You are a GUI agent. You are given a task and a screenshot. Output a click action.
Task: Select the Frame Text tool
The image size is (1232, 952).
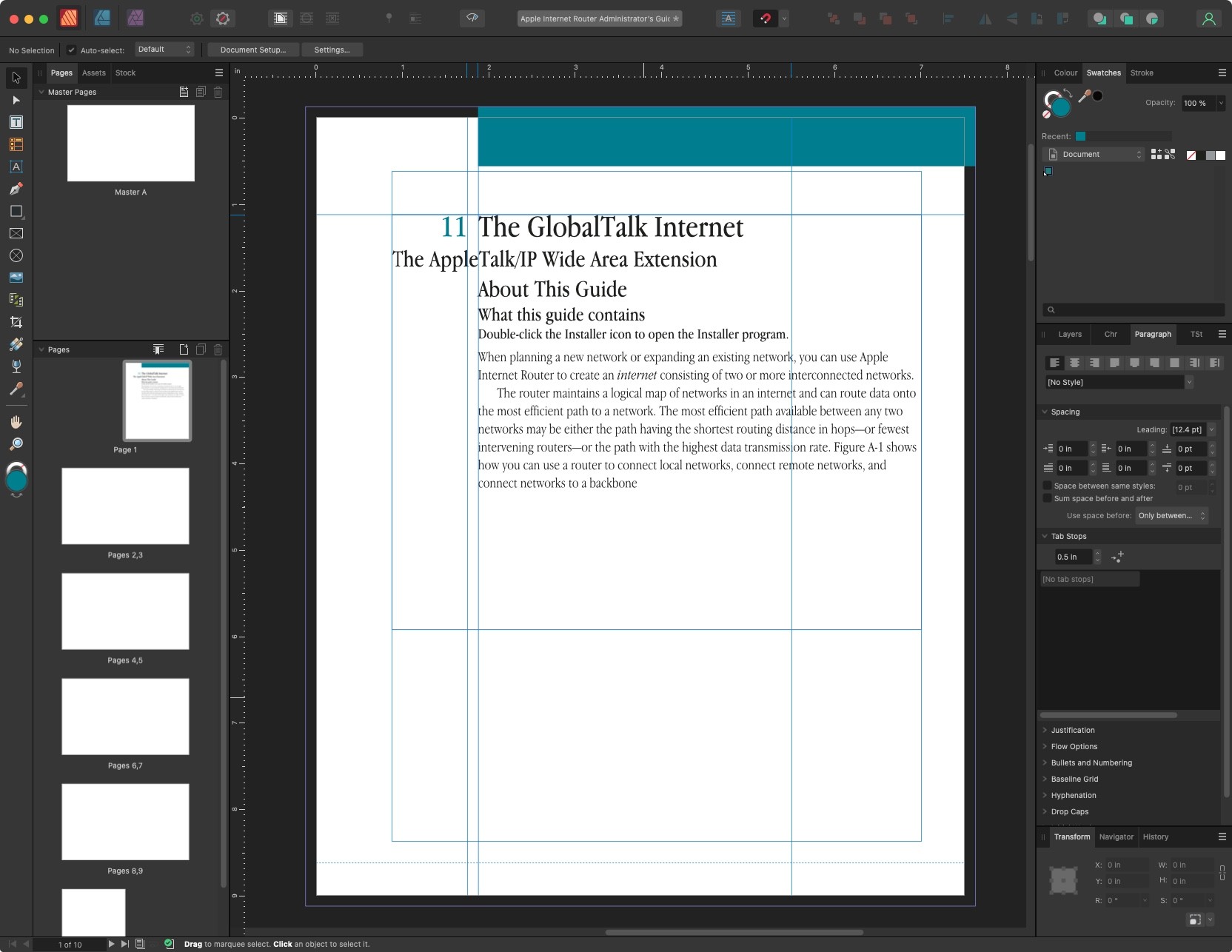coord(16,122)
